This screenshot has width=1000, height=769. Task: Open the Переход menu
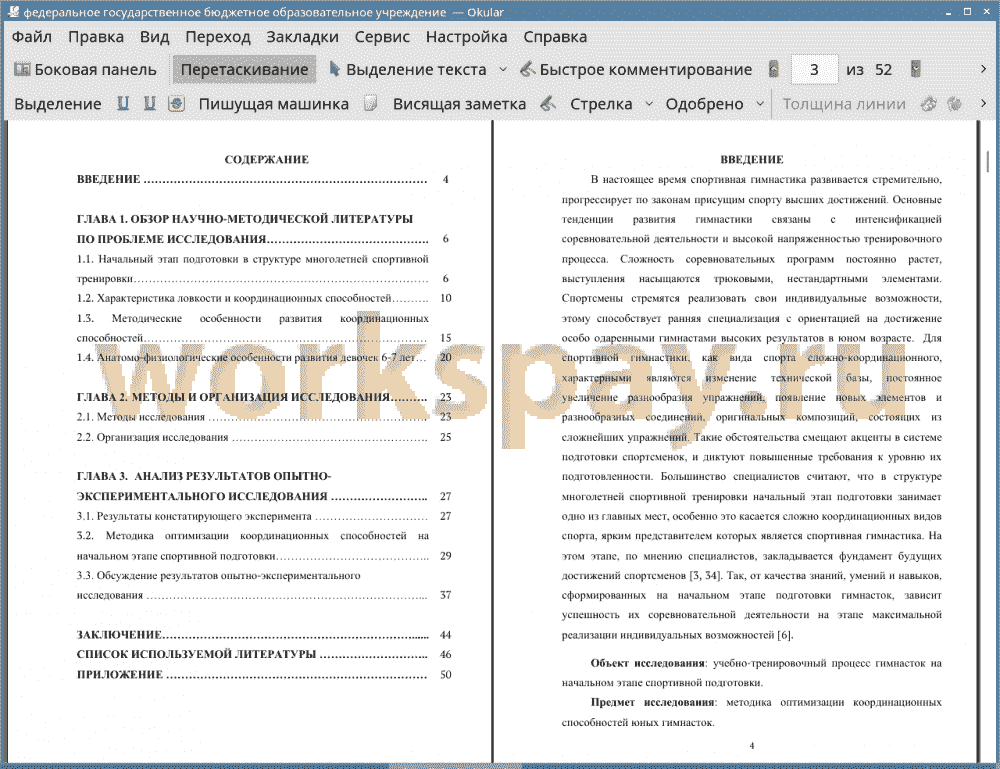point(217,37)
